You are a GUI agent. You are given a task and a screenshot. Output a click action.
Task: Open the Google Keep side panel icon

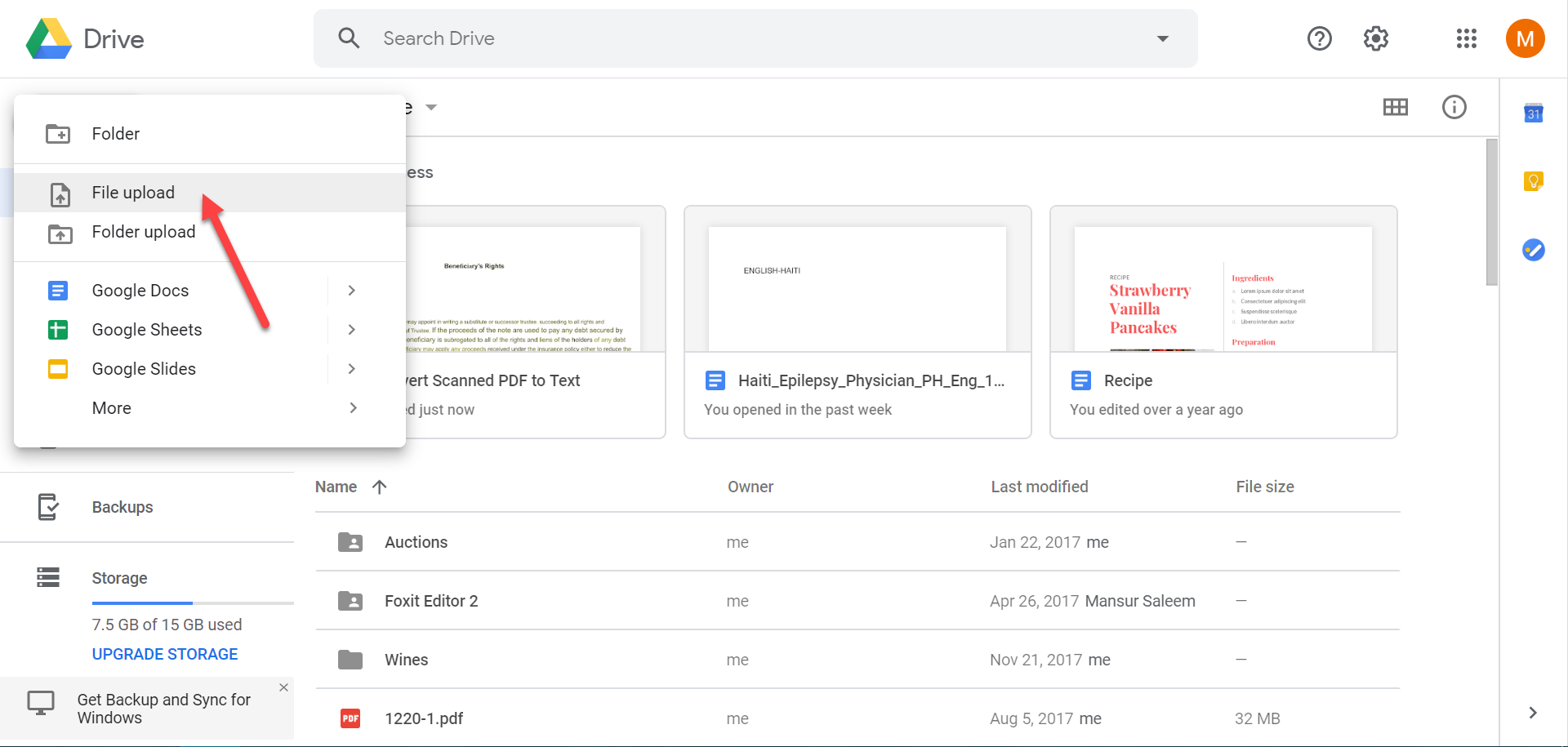(x=1534, y=180)
